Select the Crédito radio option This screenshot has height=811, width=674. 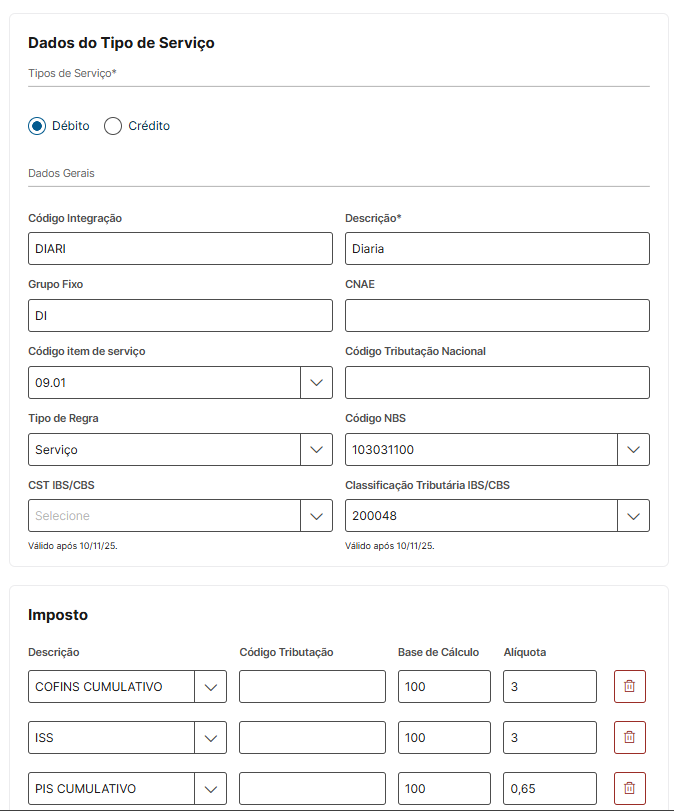point(113,126)
